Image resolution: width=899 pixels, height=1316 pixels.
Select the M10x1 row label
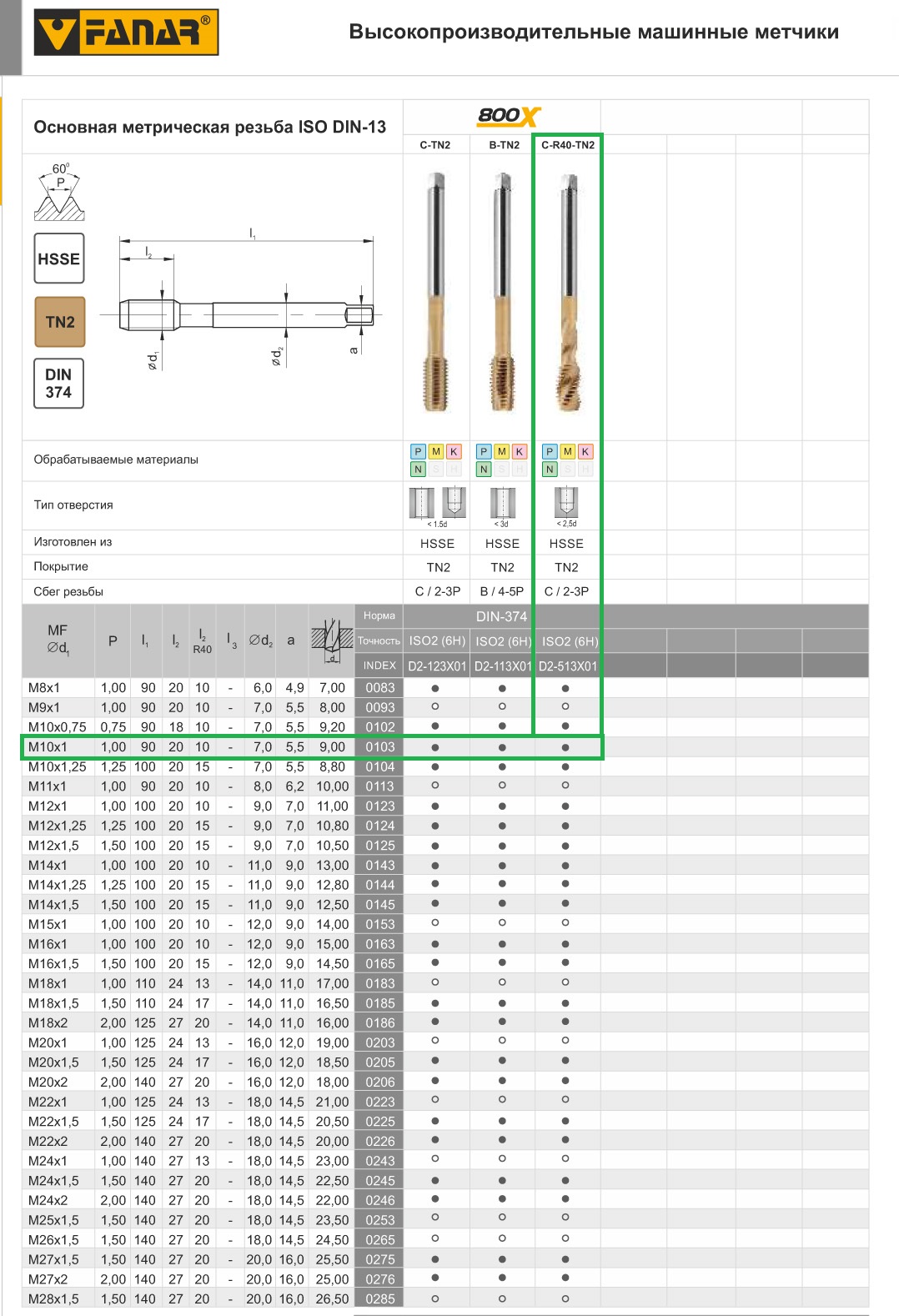click(x=48, y=747)
